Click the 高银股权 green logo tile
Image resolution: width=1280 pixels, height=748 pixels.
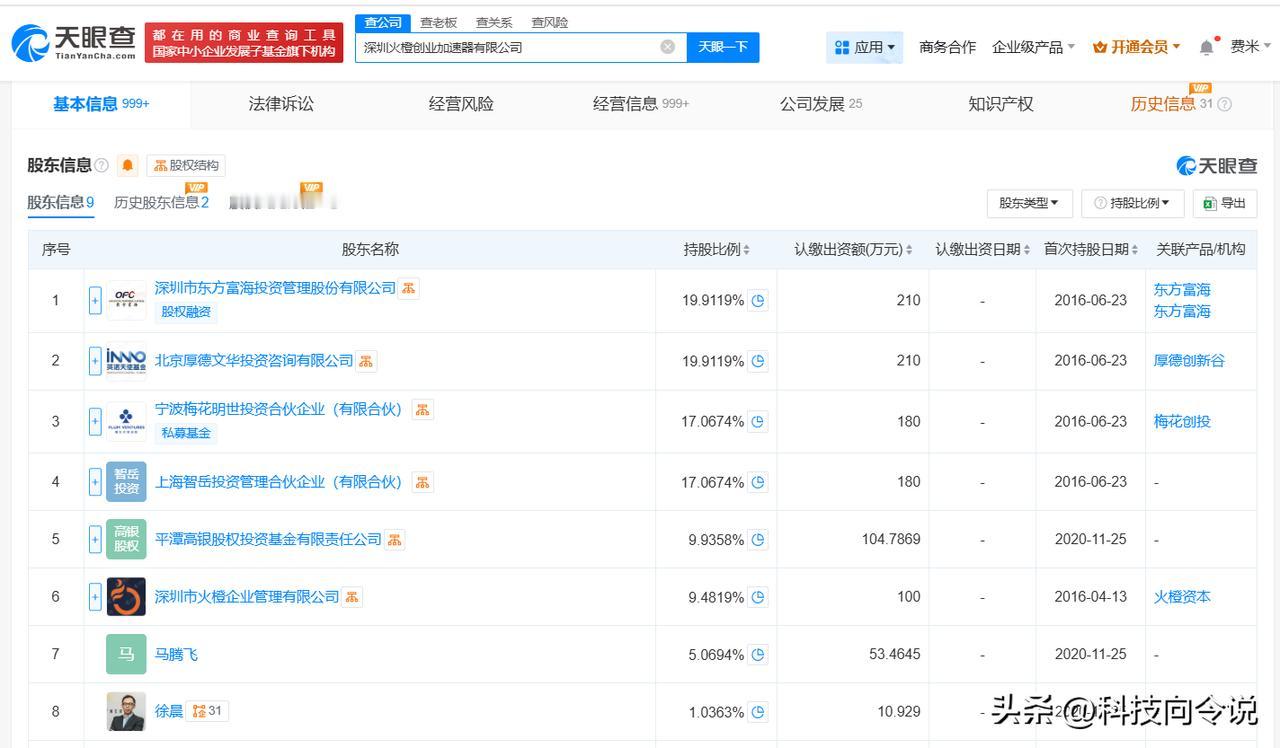coord(126,539)
